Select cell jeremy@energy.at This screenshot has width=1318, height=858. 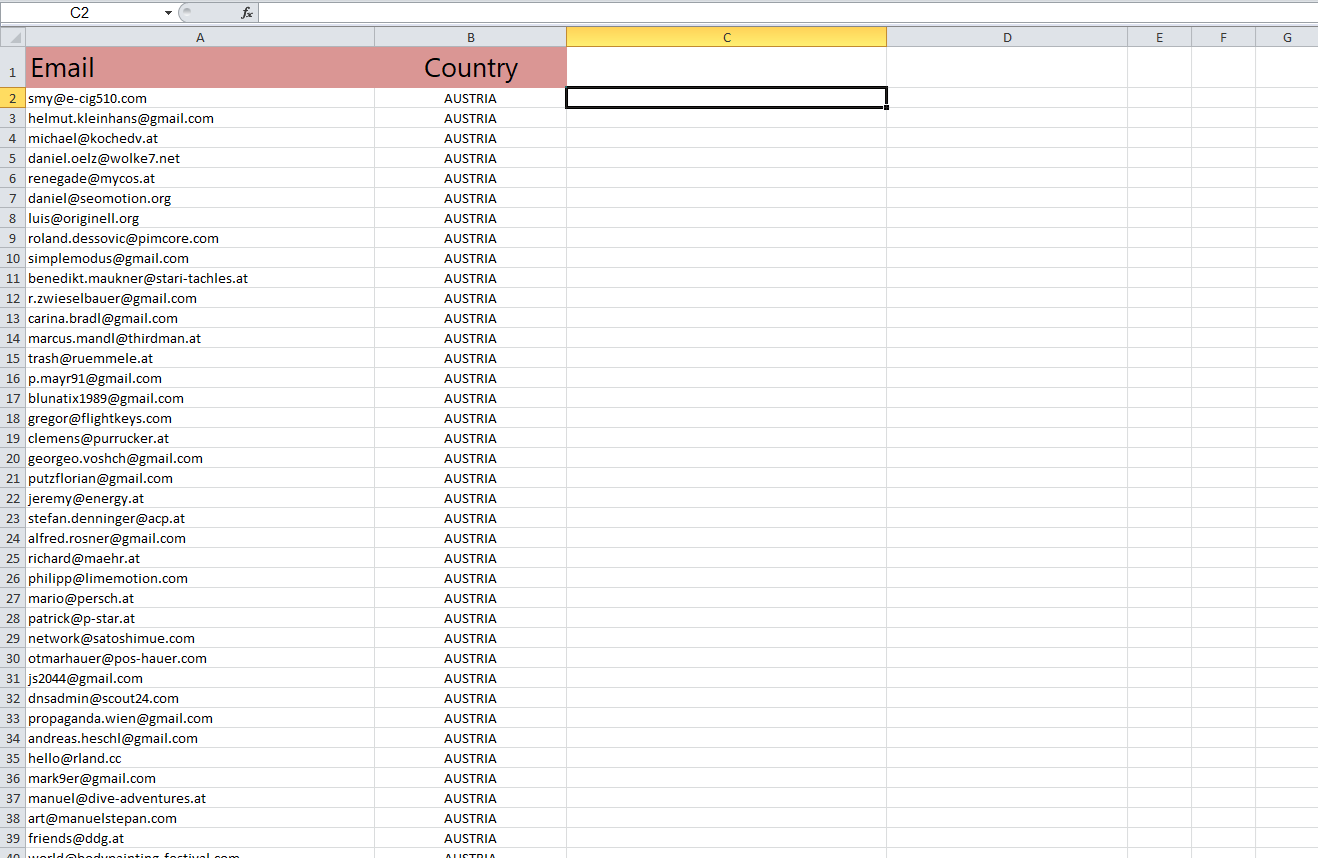[200, 498]
